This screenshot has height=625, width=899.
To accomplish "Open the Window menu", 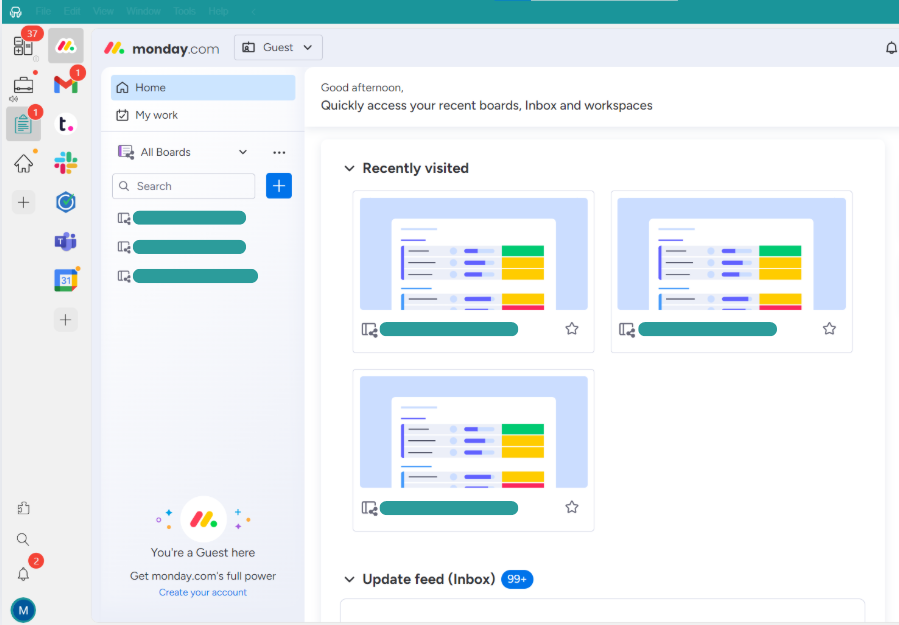I will point(143,11).
